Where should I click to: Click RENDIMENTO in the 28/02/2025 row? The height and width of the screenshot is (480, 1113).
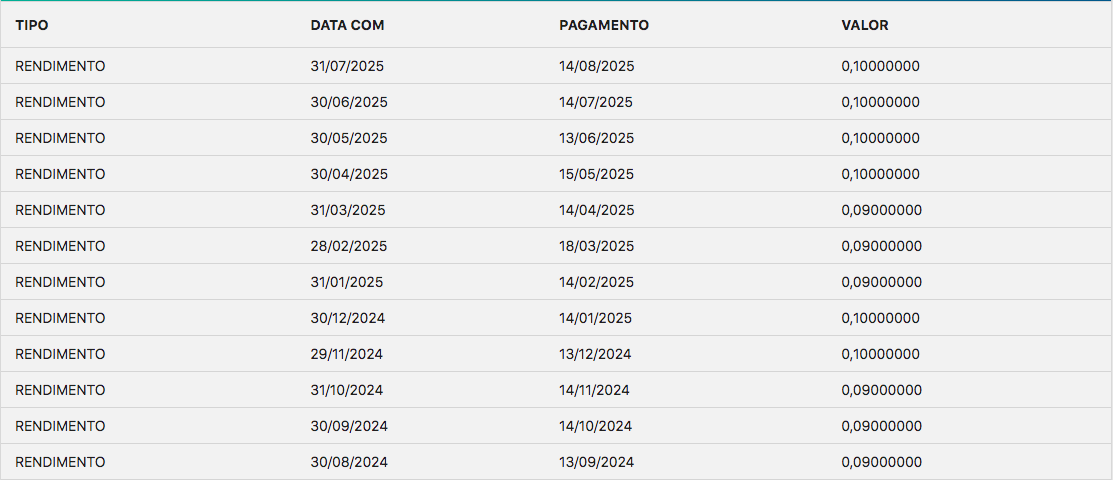[x=60, y=246]
